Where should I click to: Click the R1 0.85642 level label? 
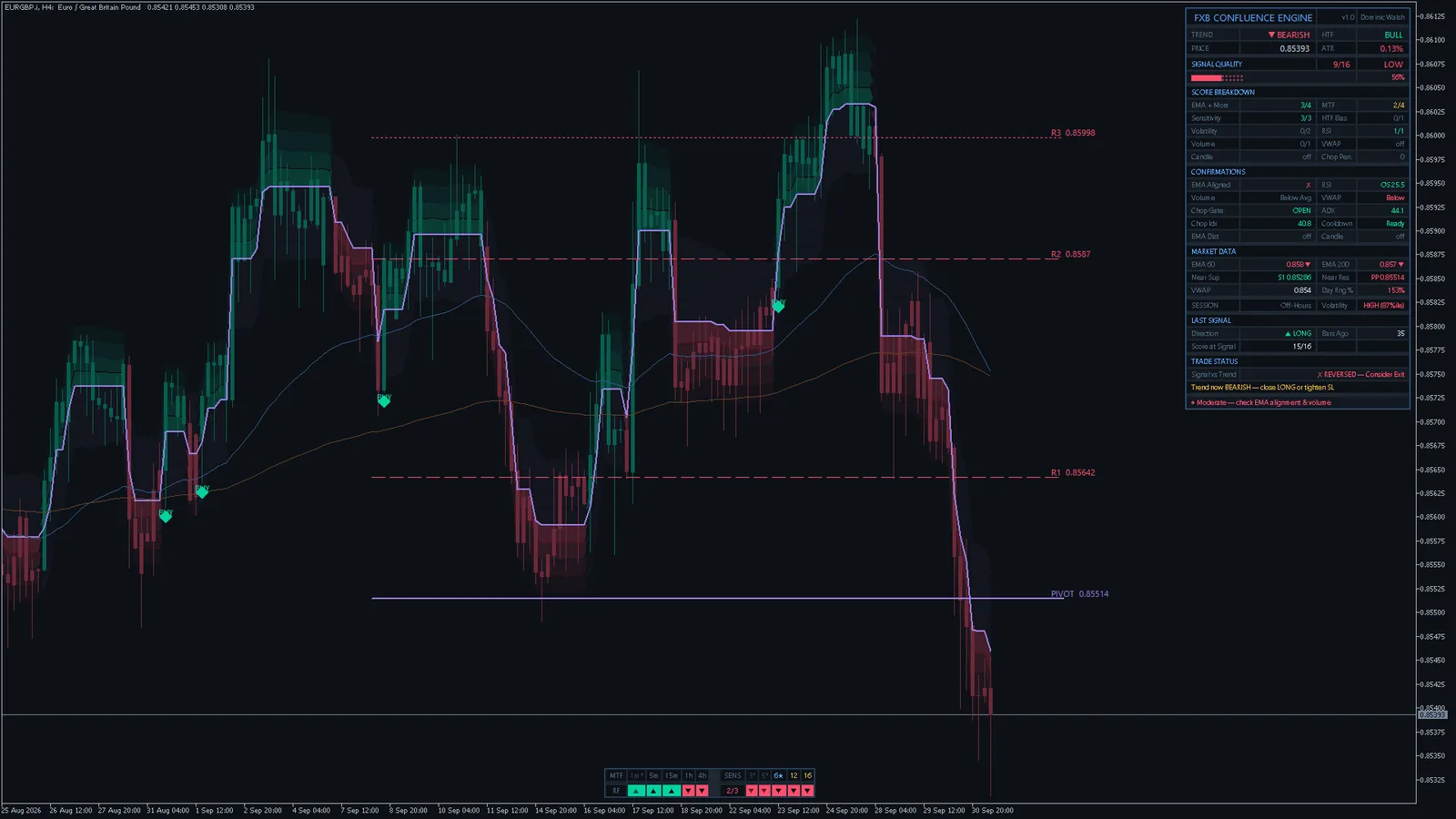(x=1073, y=473)
